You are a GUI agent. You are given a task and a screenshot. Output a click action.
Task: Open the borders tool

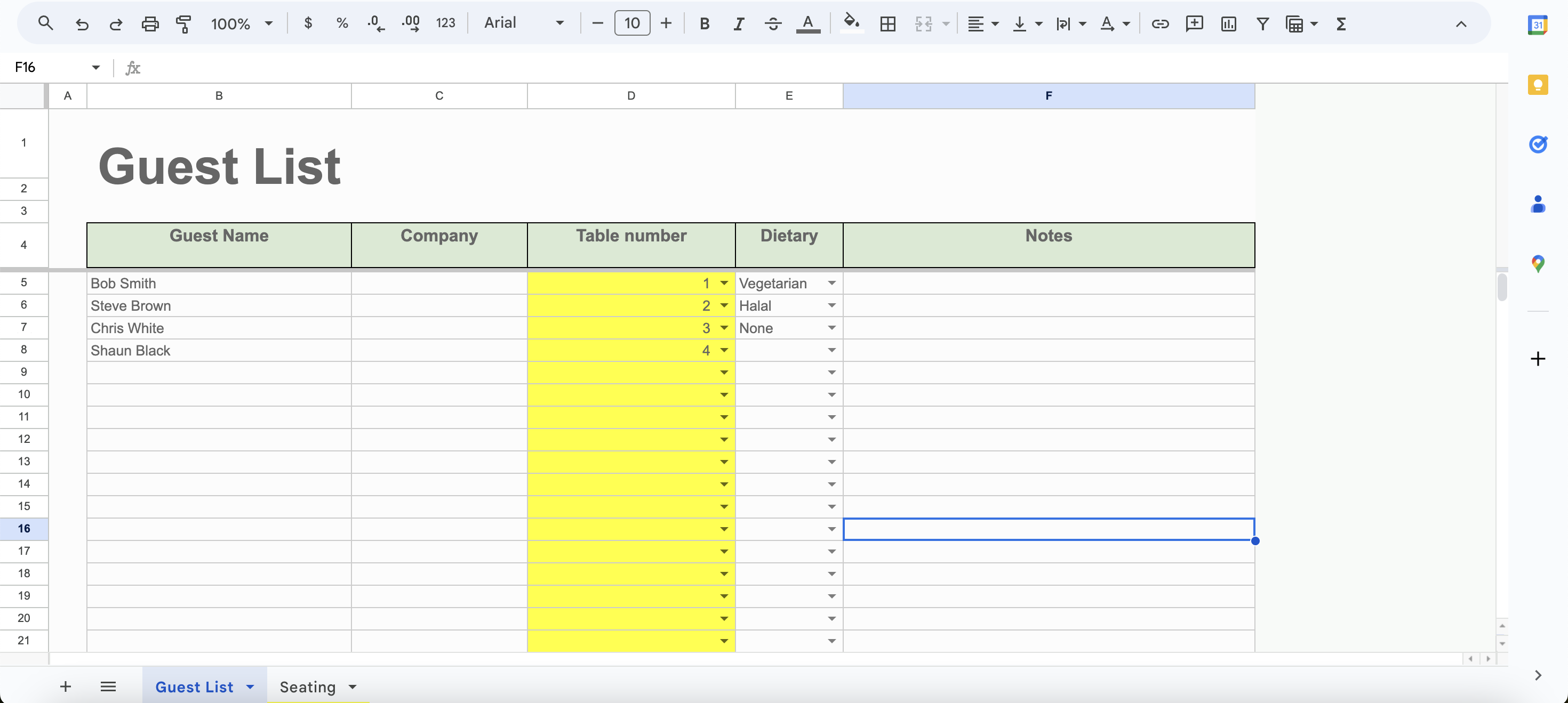887,23
